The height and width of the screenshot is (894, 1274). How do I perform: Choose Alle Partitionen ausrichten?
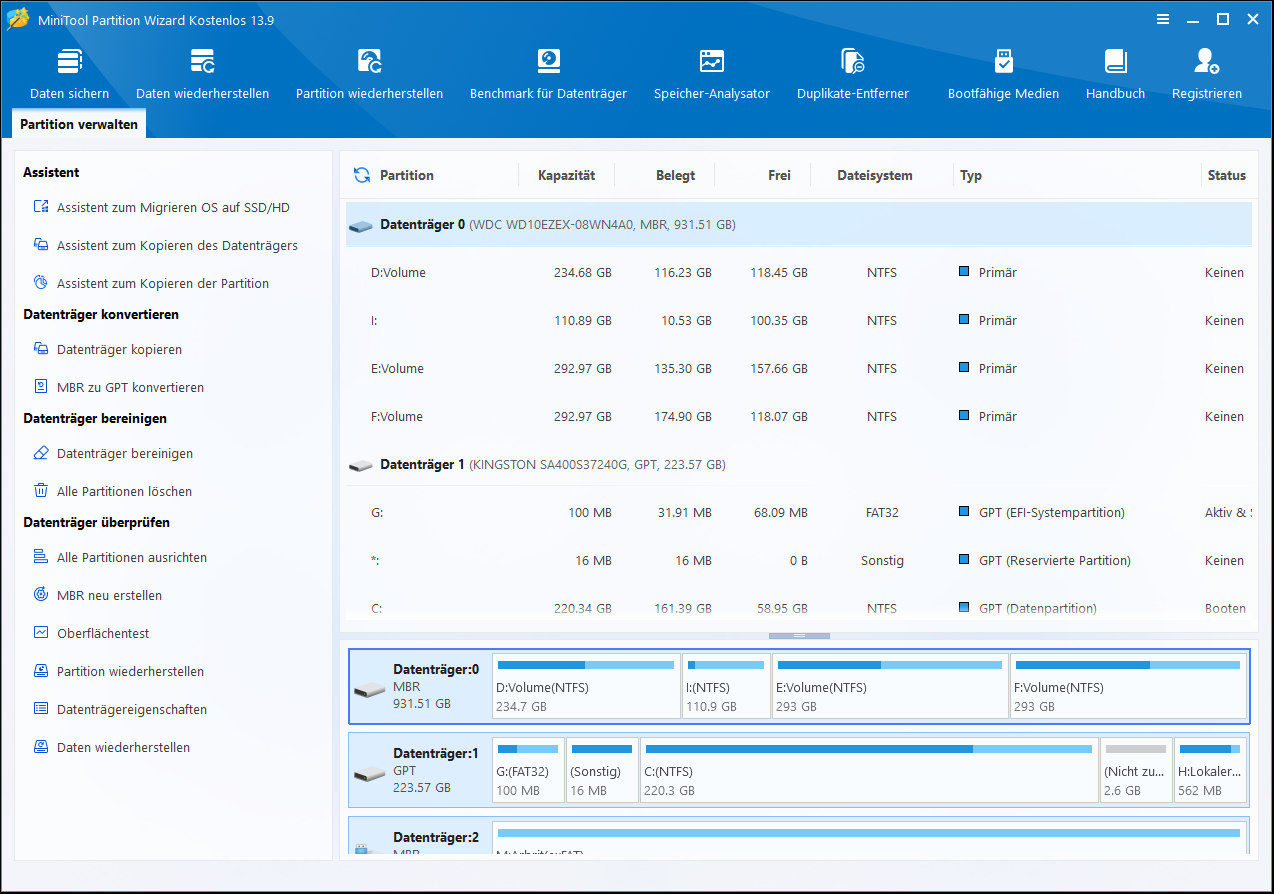[120, 557]
